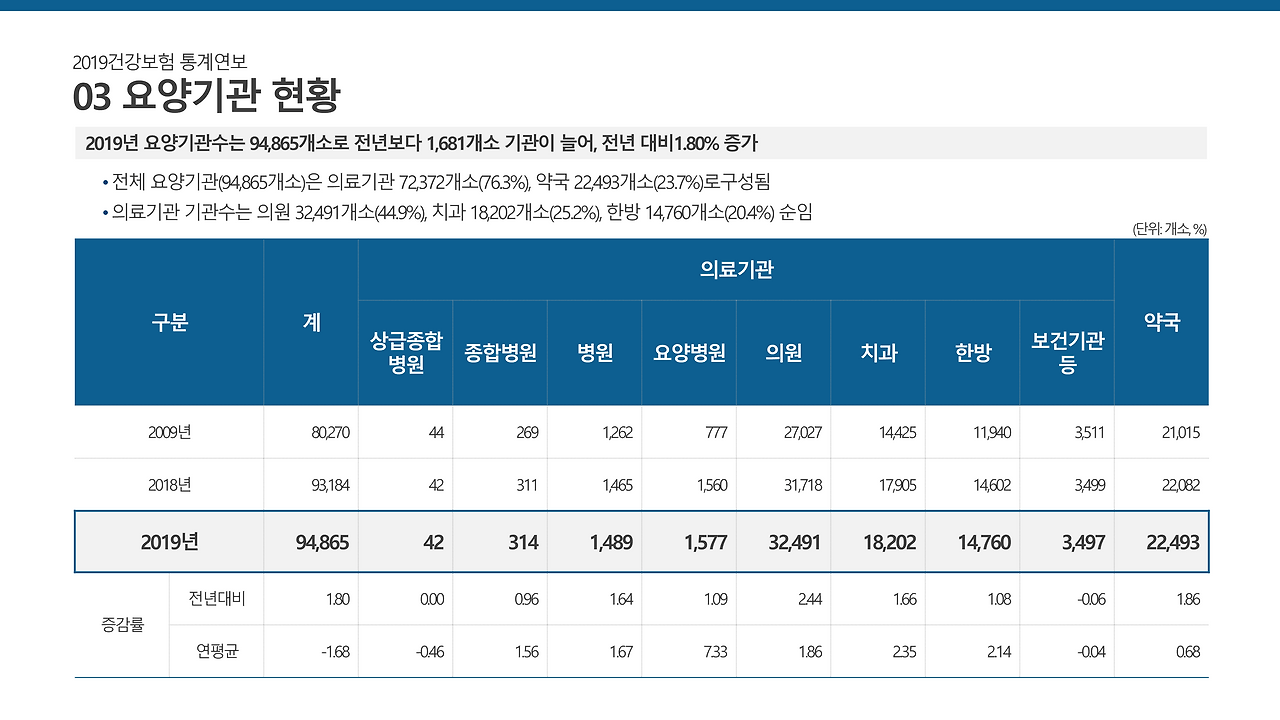Image resolution: width=1280 pixels, height=720 pixels.
Task: Click 전년대비 의원 rate 2.44
Action: tap(810, 599)
